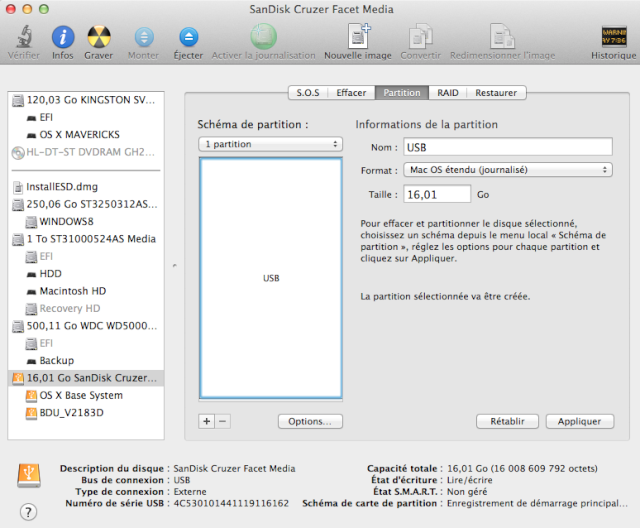640x528 pixels.
Task: Select the HDD volume
Action: (86, 274)
